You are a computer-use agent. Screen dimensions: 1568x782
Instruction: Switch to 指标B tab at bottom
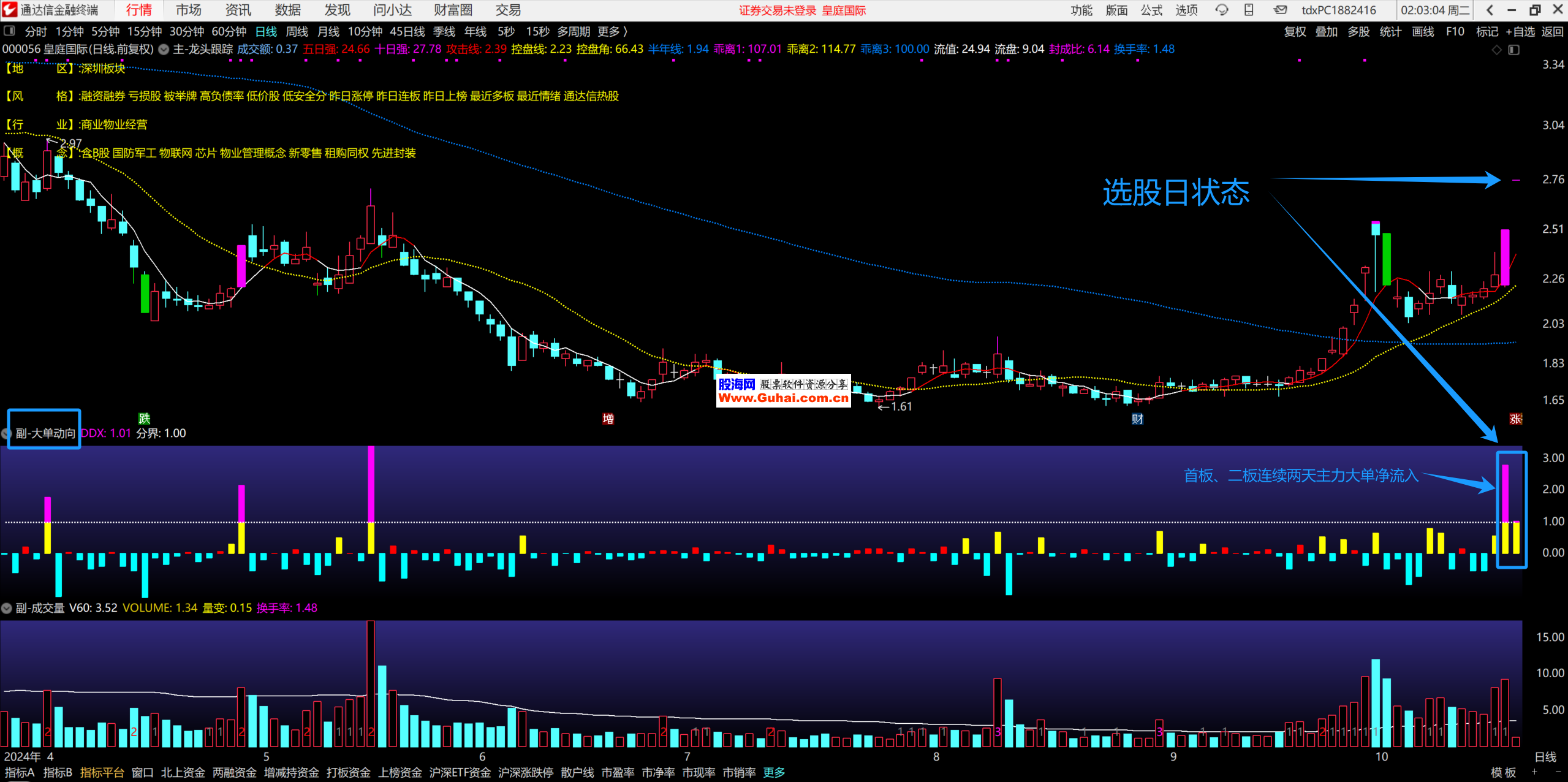(x=58, y=772)
